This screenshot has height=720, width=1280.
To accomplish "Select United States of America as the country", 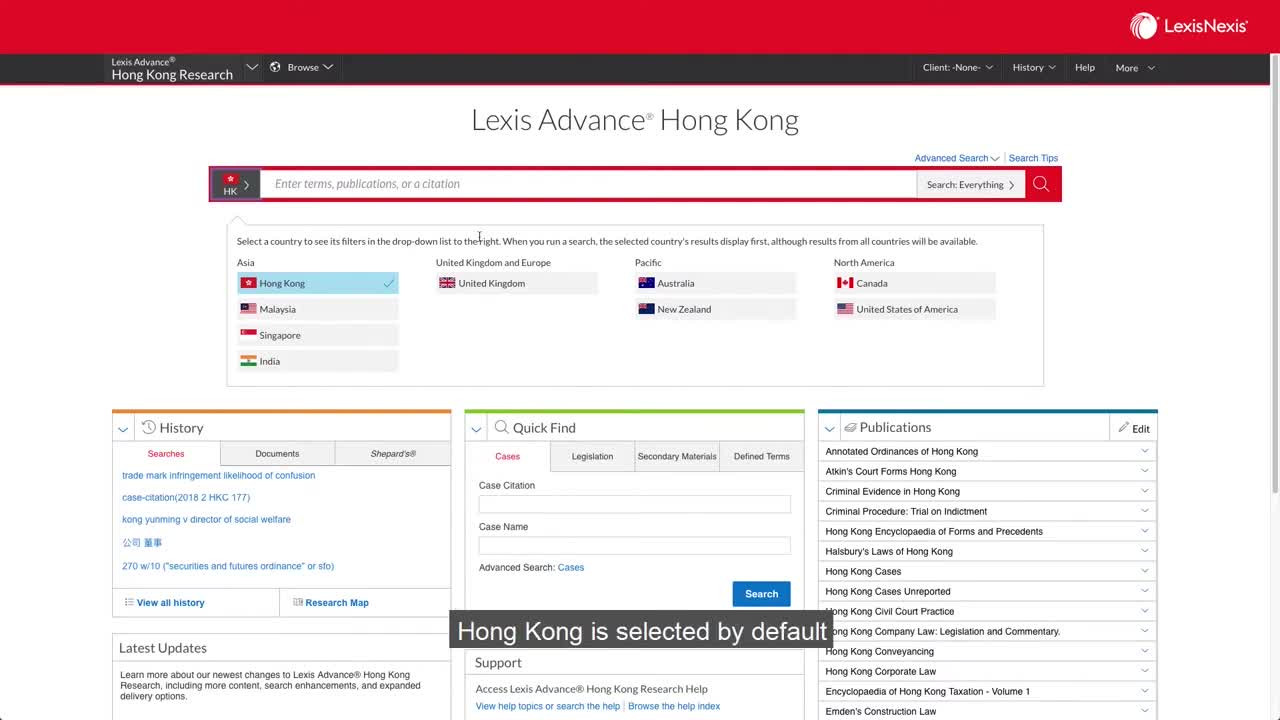I will coord(915,309).
